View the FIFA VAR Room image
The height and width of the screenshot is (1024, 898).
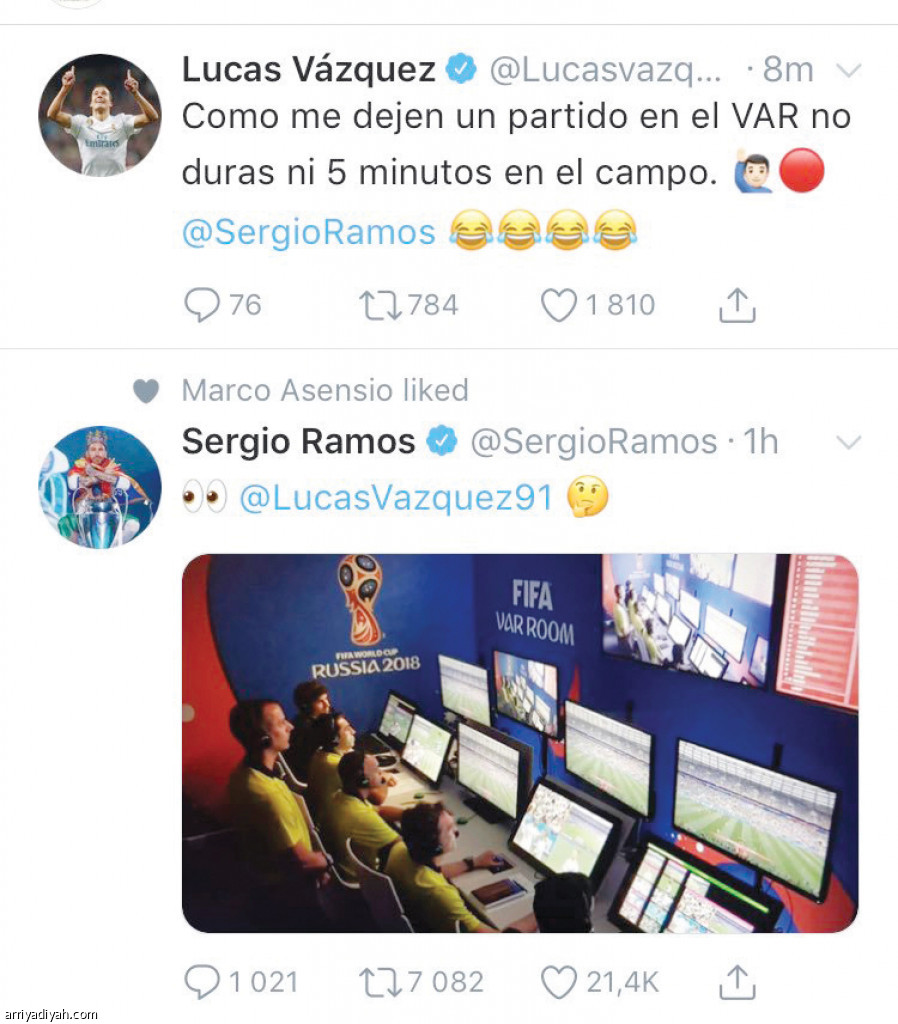tap(520, 743)
